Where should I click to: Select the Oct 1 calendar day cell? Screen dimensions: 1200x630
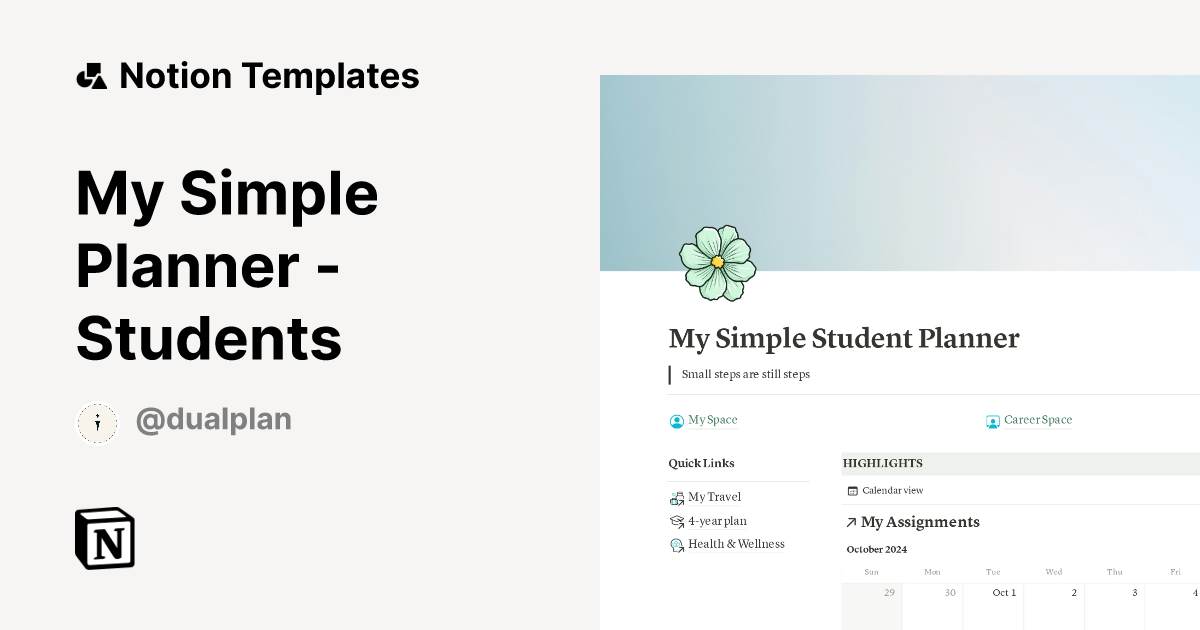point(993,608)
